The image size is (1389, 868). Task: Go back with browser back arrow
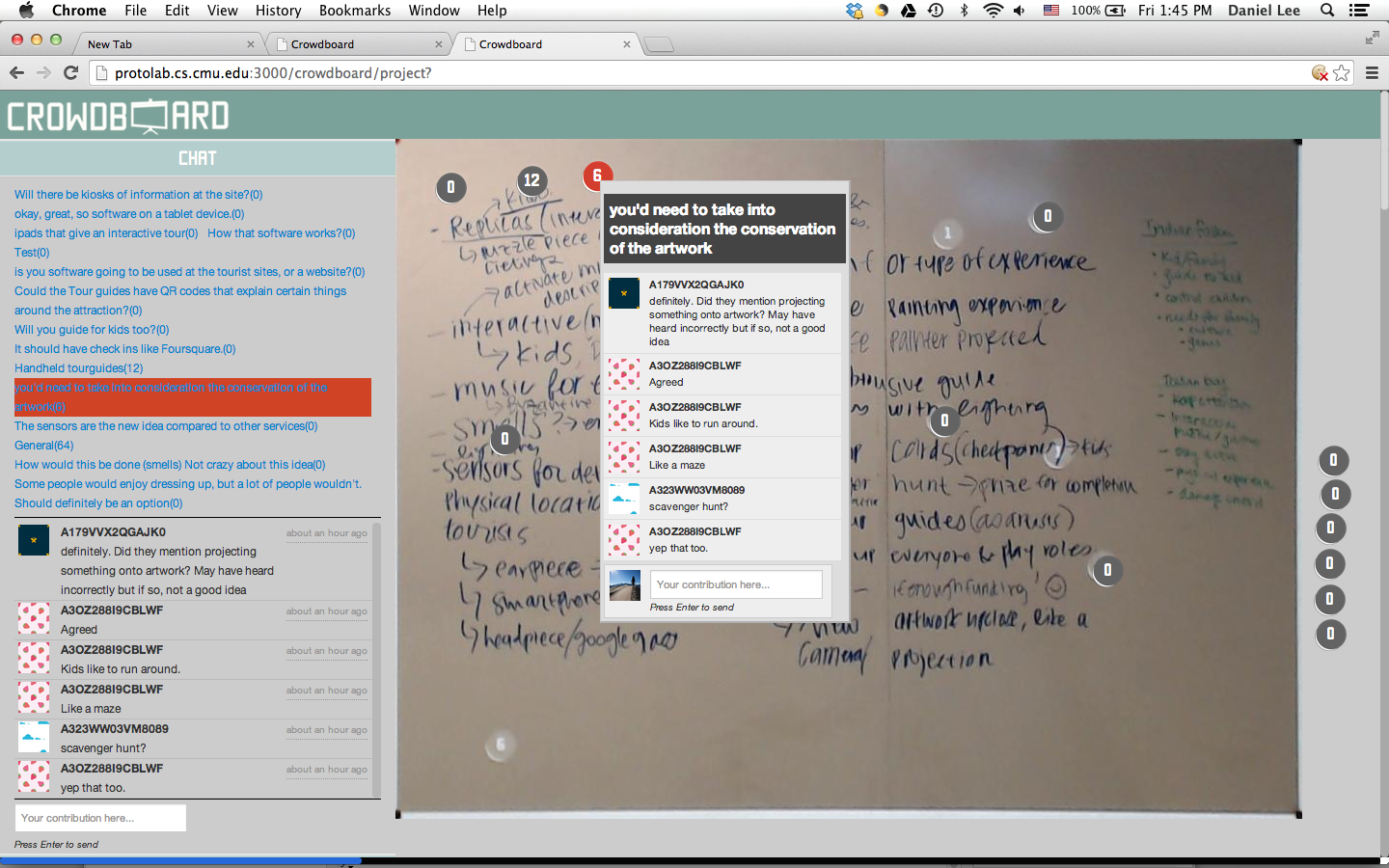16,73
